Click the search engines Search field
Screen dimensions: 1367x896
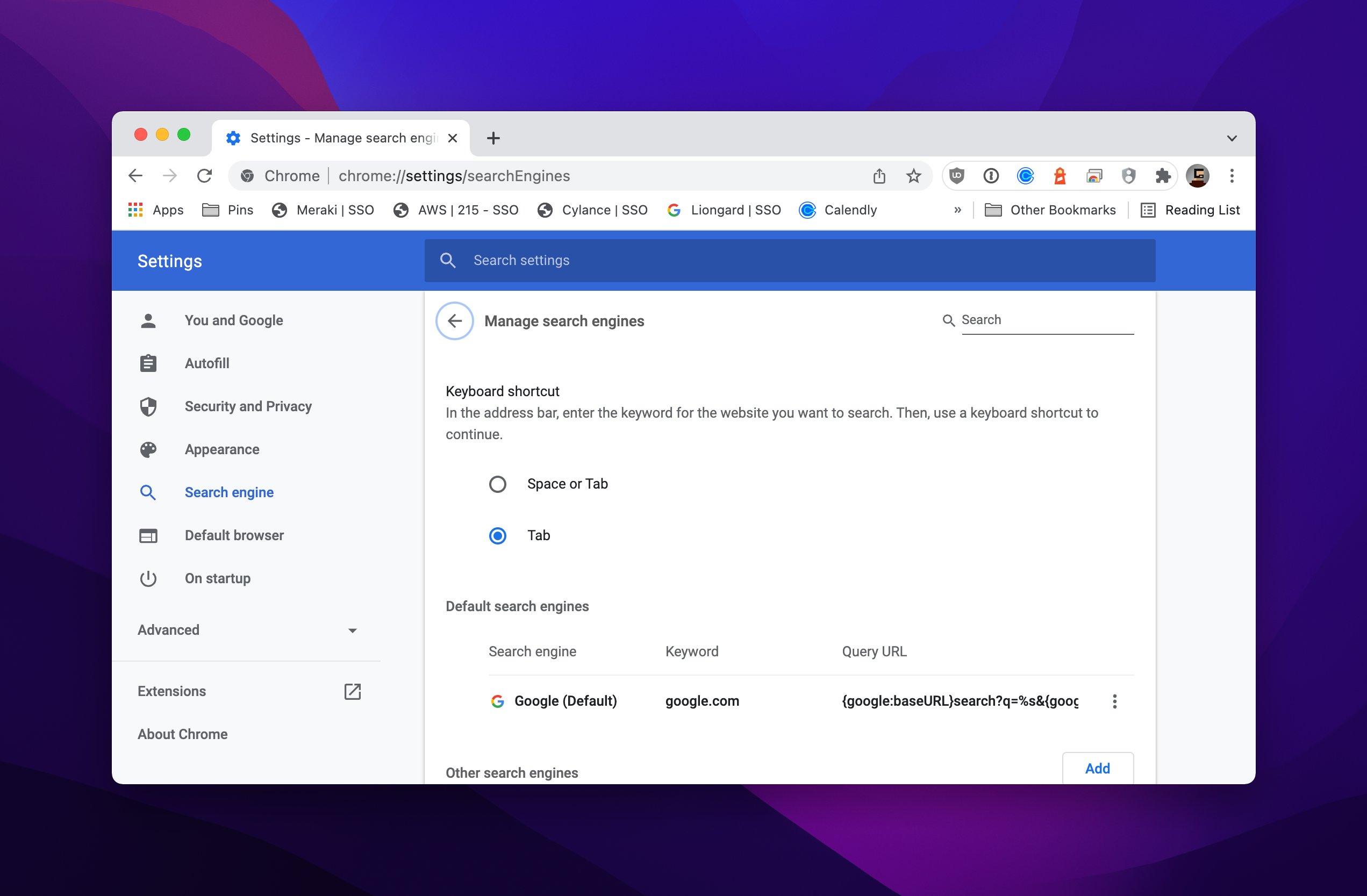(x=1047, y=320)
